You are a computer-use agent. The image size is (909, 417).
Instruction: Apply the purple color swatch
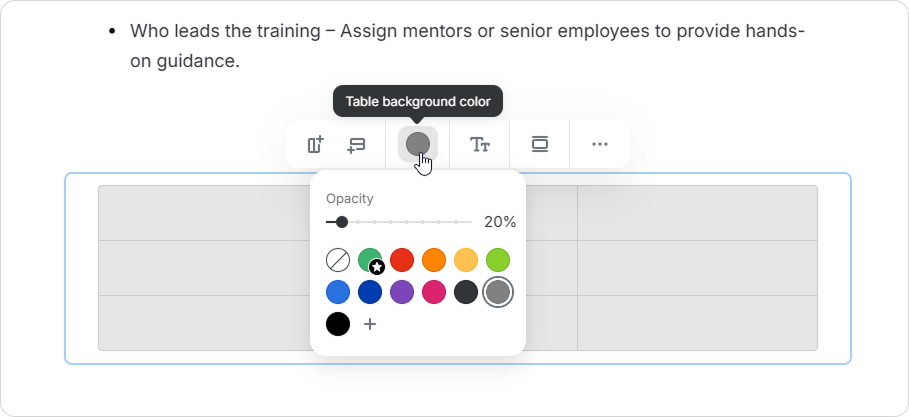click(x=402, y=292)
